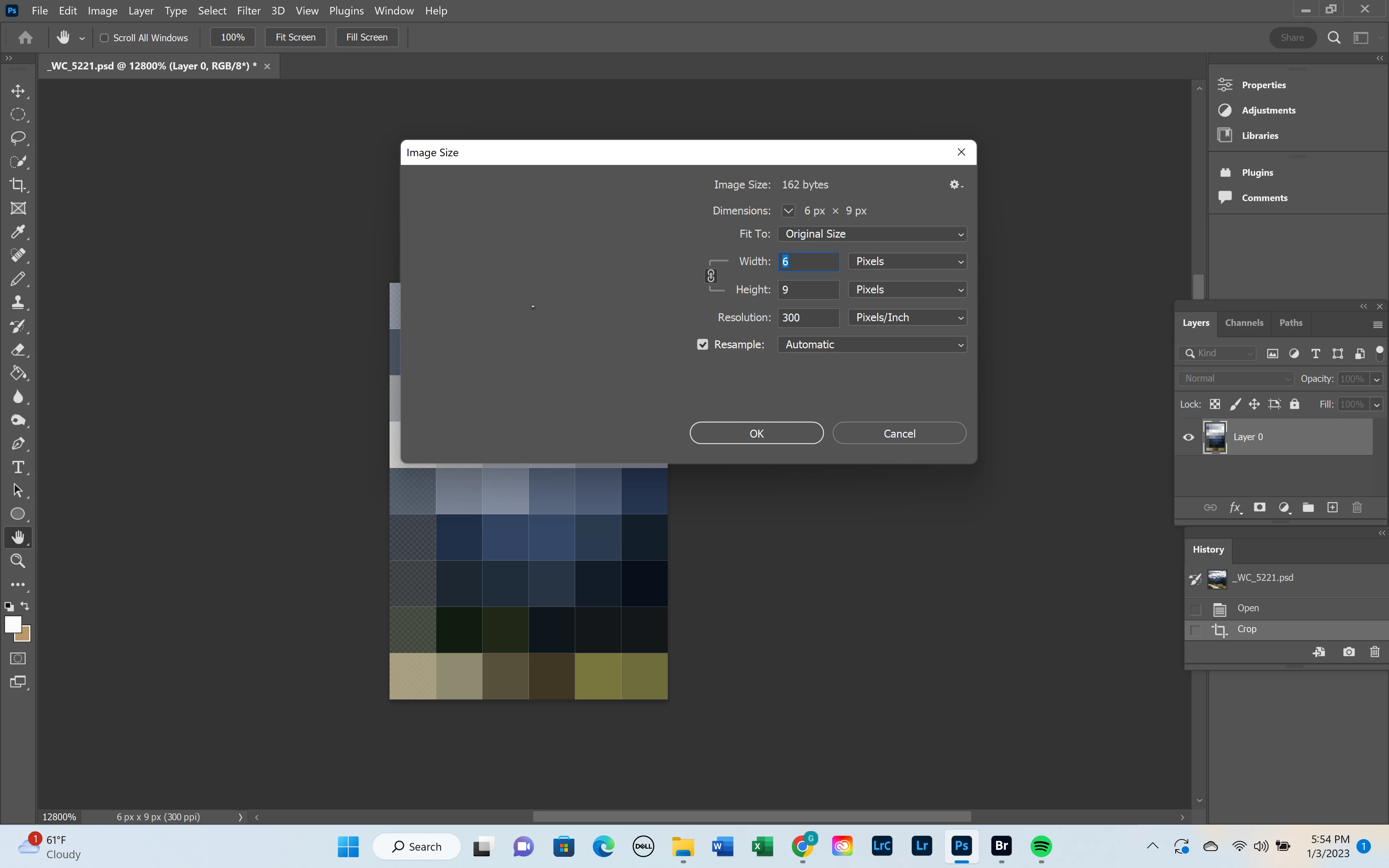Viewport: 1389px width, 868px height.
Task: Open Spotify from the taskbar
Action: pos(1041,846)
